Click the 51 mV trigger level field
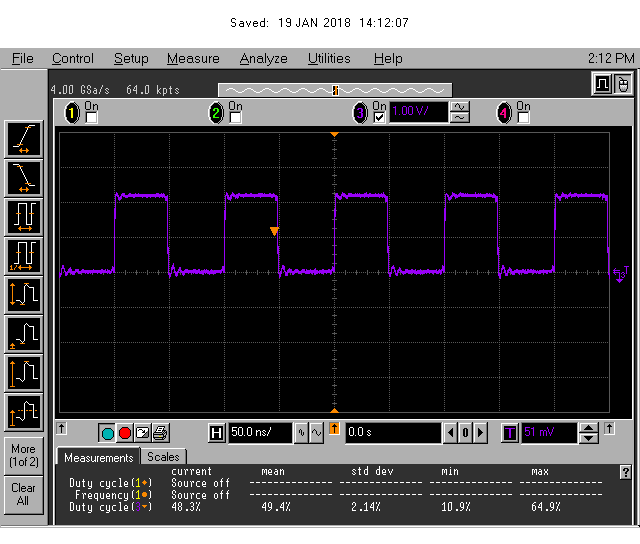 click(549, 433)
